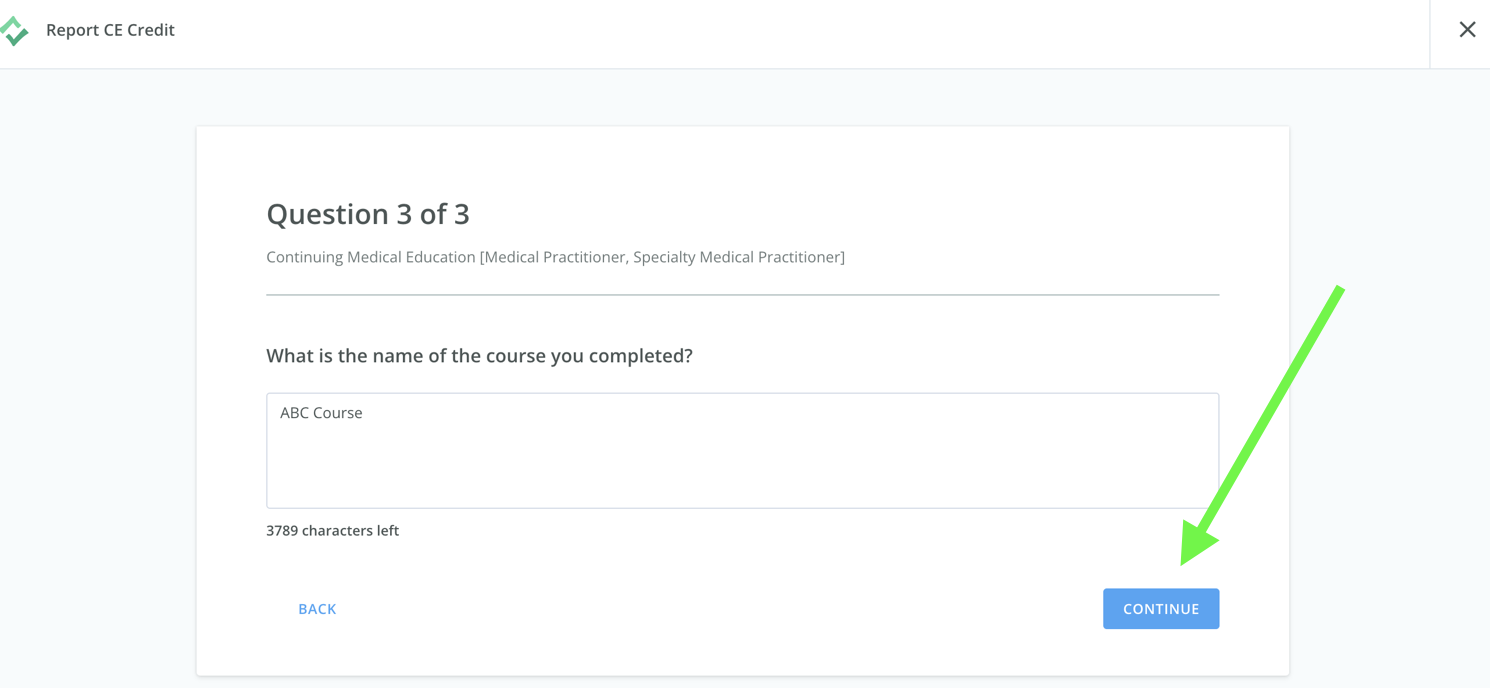Click the "Continuing Medical Education" subtitle text
The image size is (1496, 688).
(x=371, y=257)
